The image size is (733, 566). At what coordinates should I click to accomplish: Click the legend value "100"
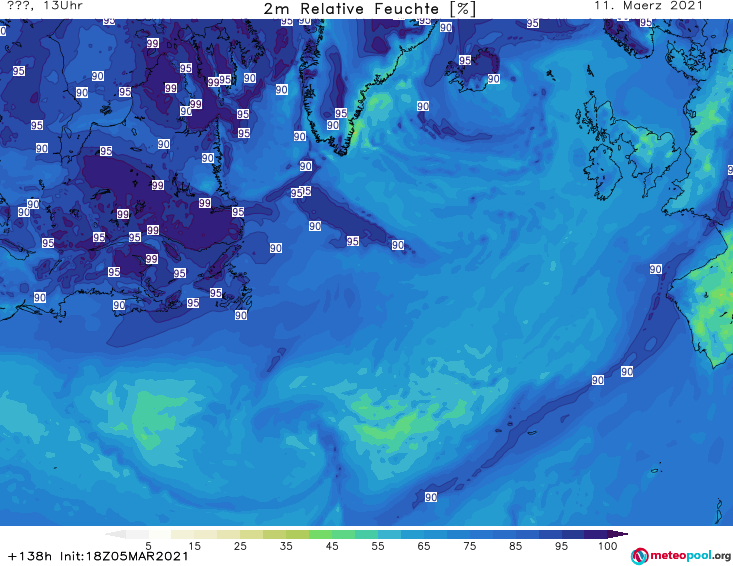tap(607, 546)
